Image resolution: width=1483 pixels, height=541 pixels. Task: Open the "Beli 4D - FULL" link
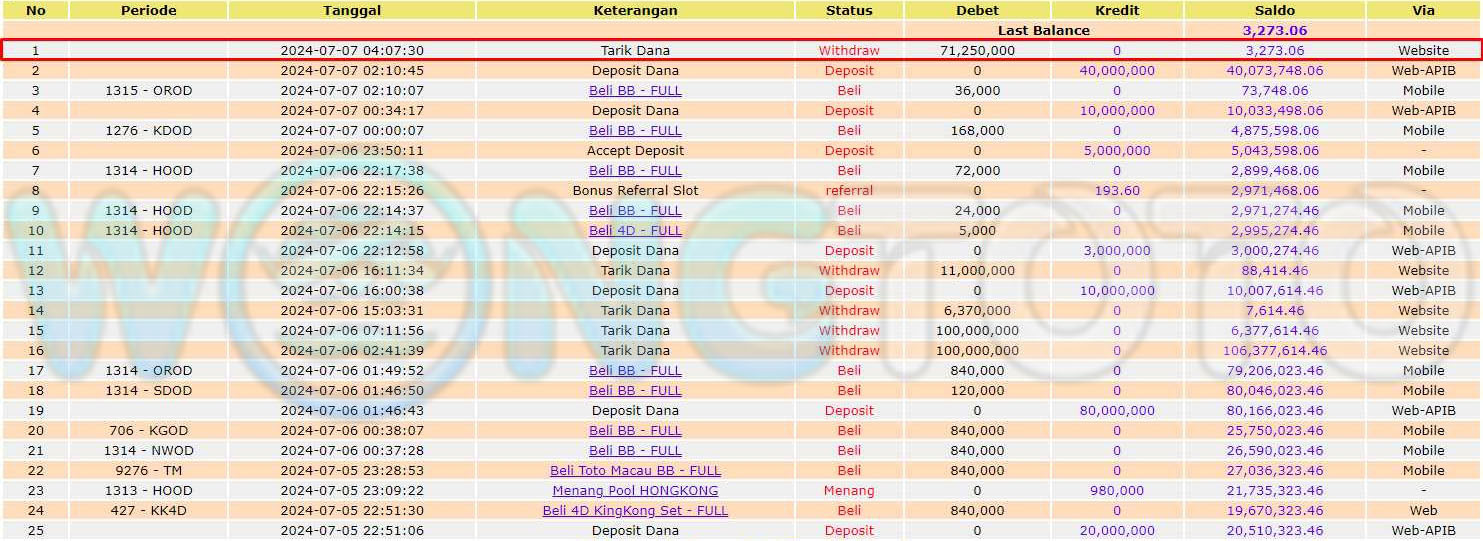click(635, 231)
